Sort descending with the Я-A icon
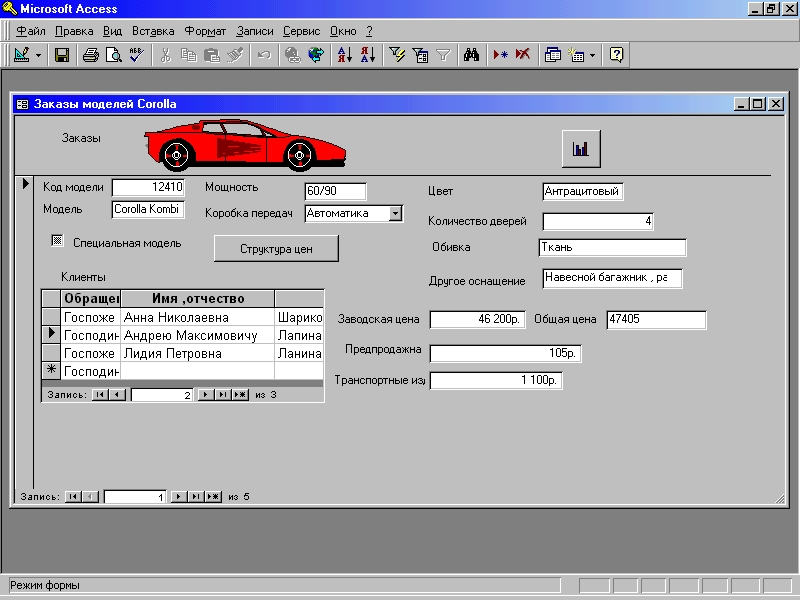 368,55
